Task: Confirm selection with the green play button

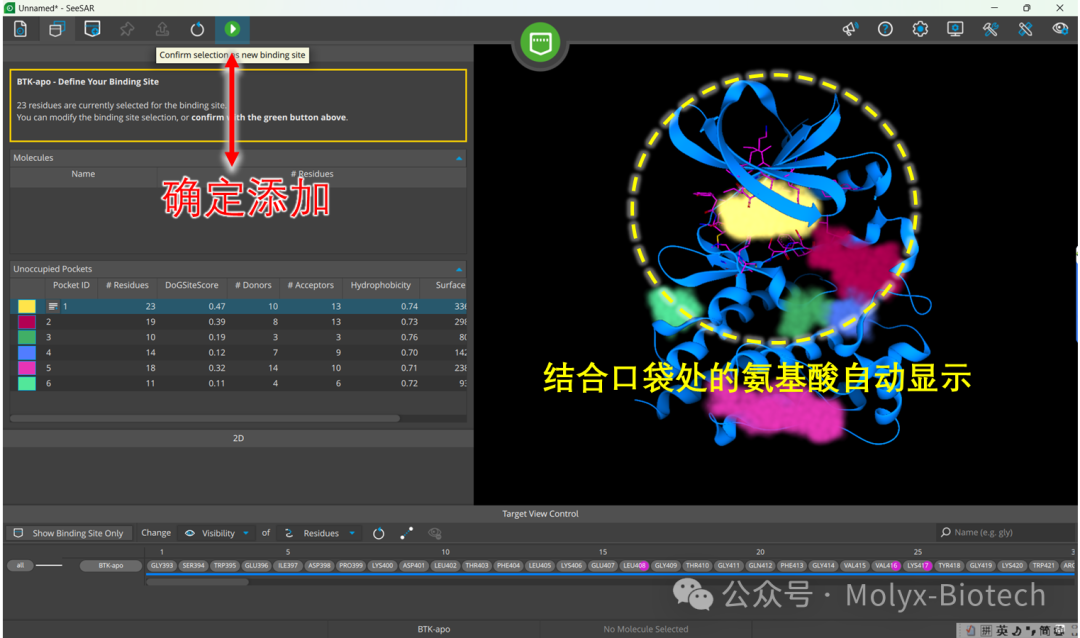Action: pyautogui.click(x=232, y=29)
